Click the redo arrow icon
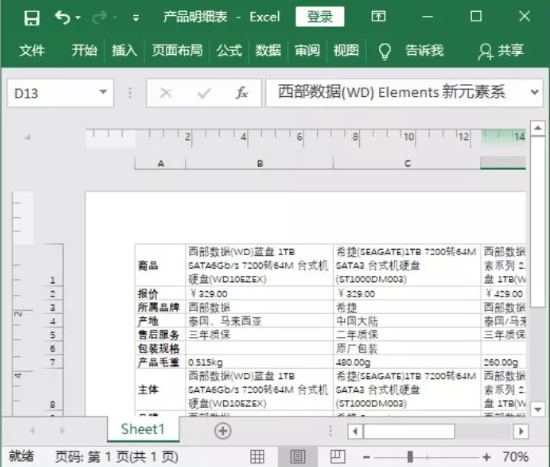The height and width of the screenshot is (467, 550). pos(99,17)
